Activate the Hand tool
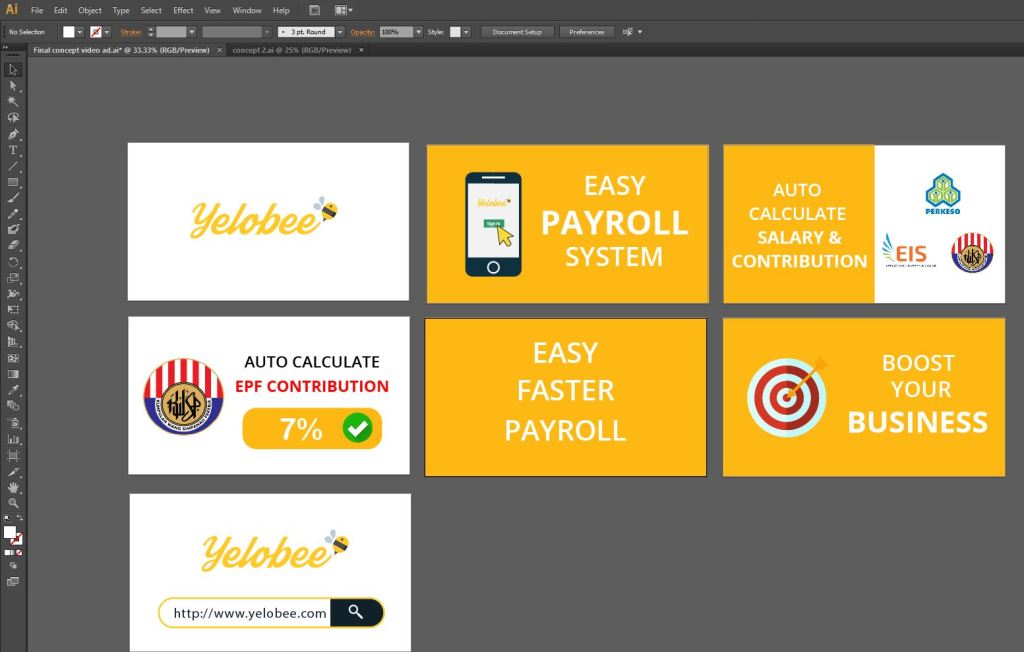The width and height of the screenshot is (1024, 652). tap(13, 487)
